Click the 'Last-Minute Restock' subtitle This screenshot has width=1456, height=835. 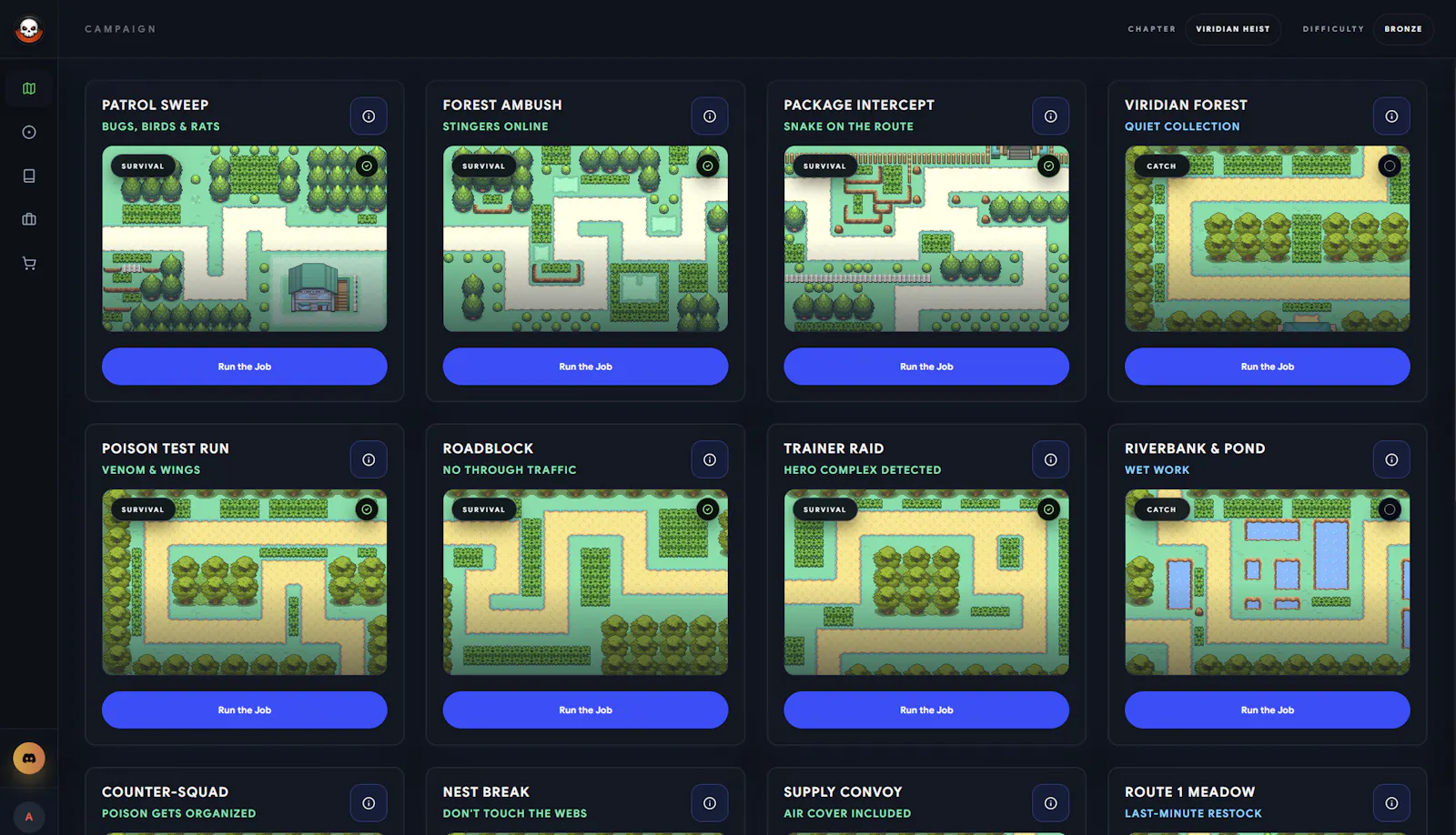[1193, 813]
